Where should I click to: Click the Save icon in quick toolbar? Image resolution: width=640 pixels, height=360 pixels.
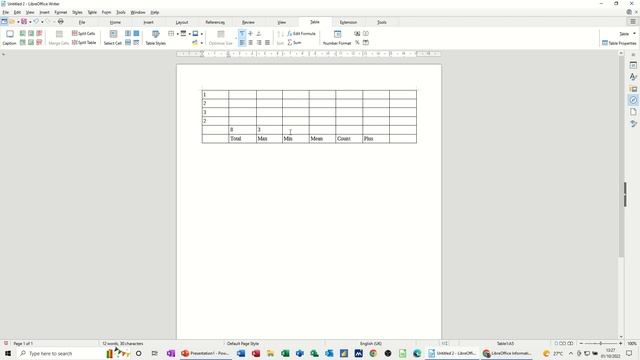pyautogui.click(x=24, y=21)
